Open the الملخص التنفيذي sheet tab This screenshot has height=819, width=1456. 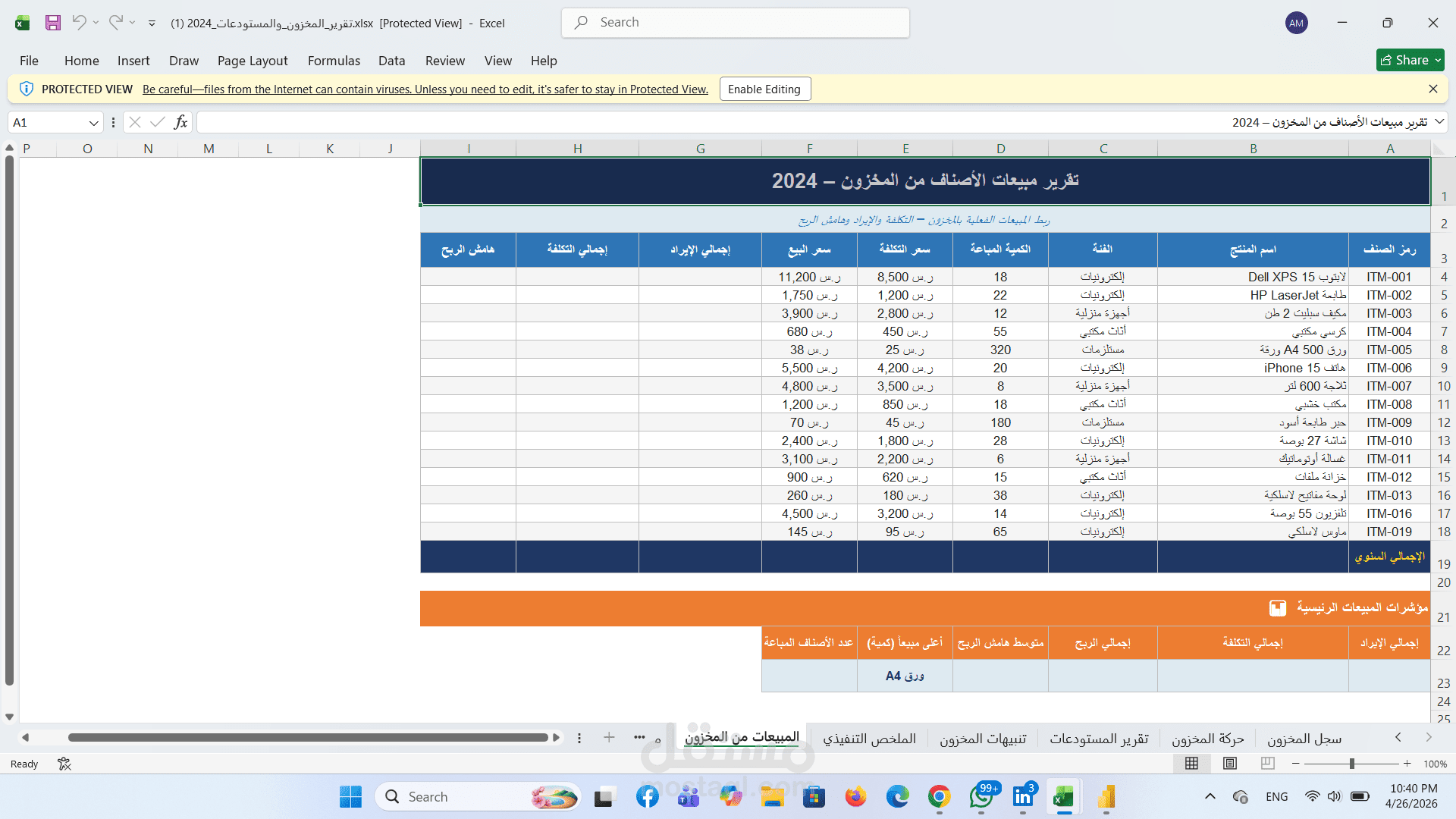point(869,739)
